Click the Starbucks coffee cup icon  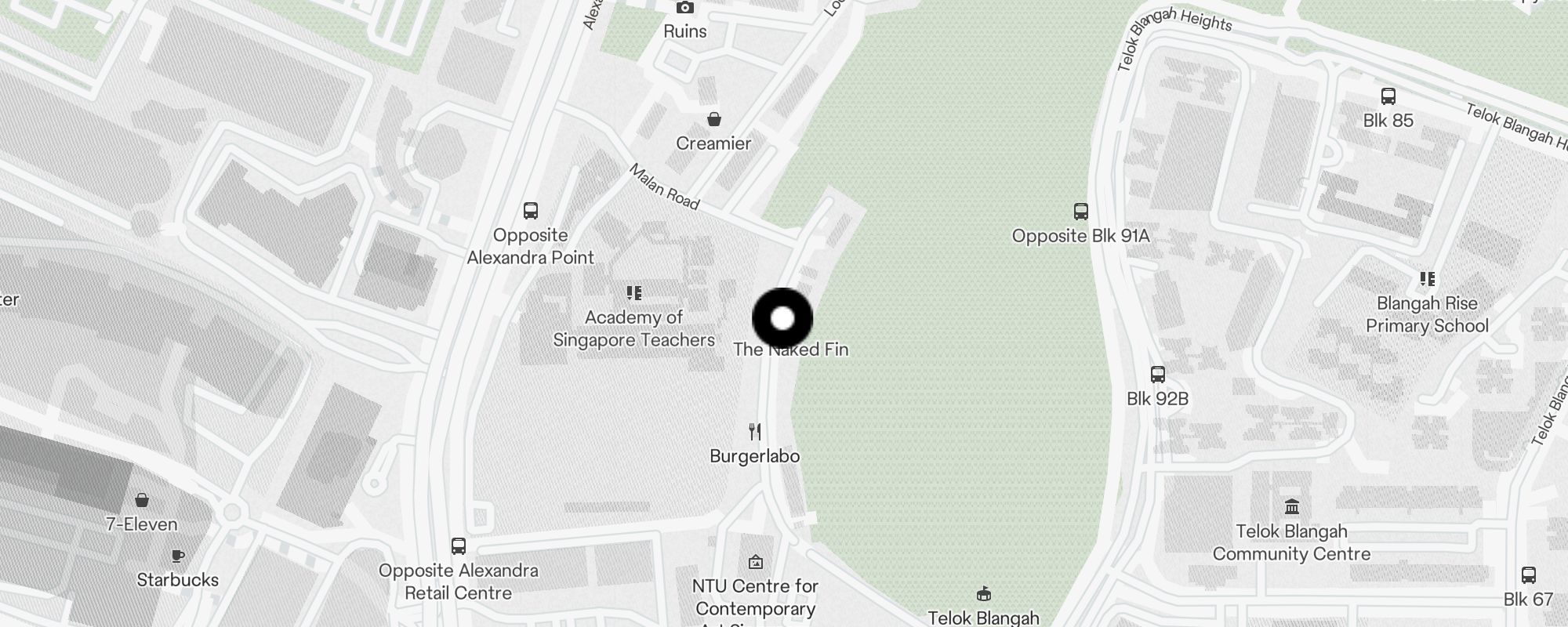tap(178, 556)
